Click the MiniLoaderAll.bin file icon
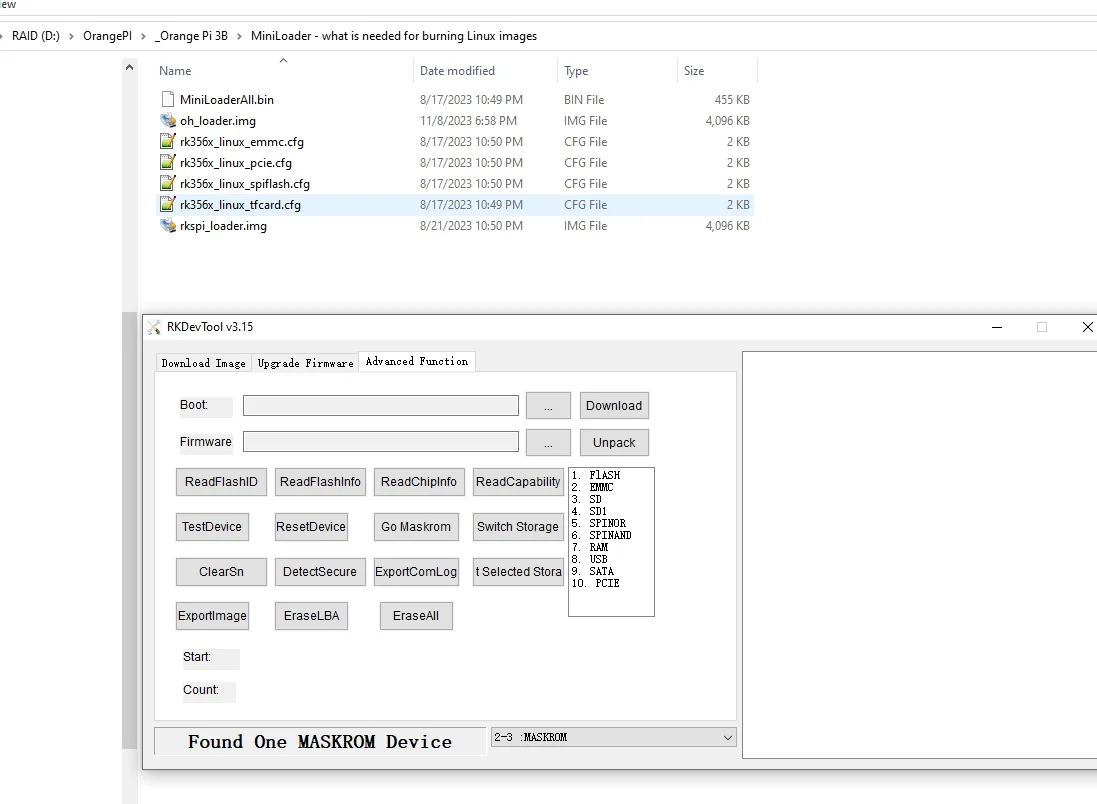Viewport: 1097px width, 804px height. coord(168,99)
